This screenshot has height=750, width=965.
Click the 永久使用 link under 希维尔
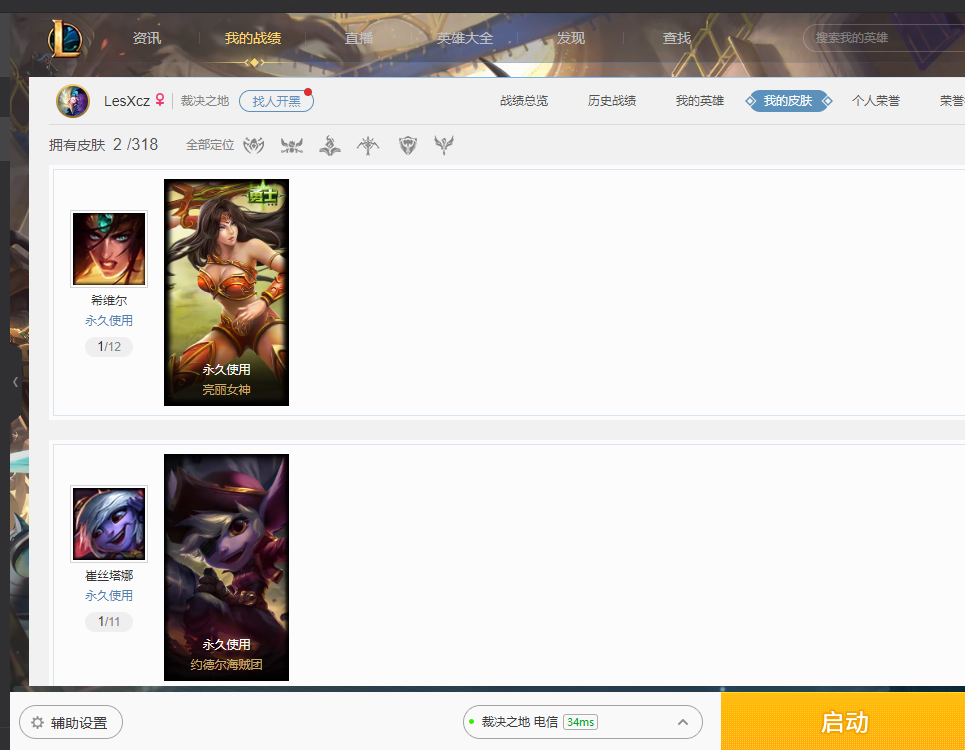click(109, 321)
